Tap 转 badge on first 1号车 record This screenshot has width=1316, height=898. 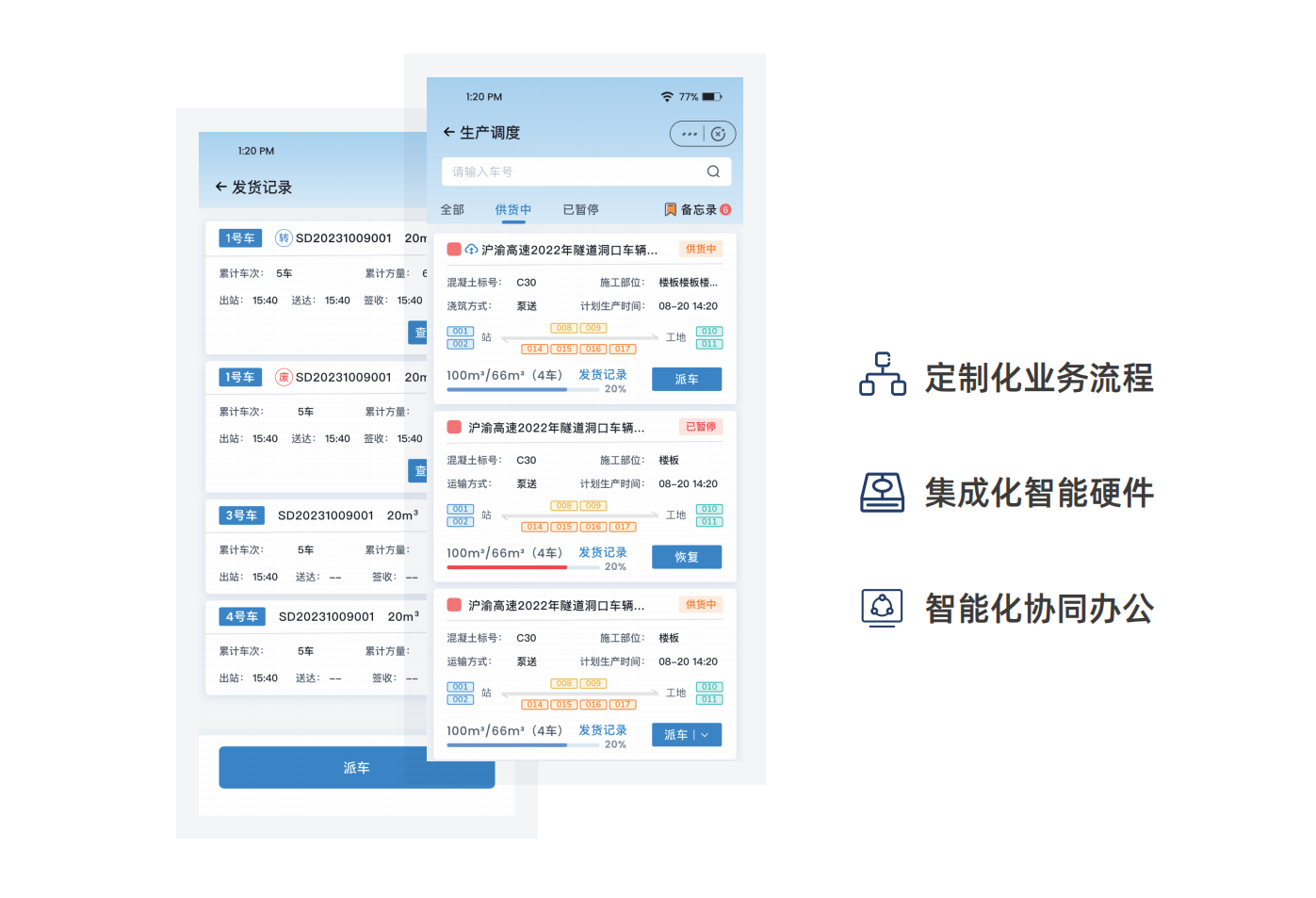(x=284, y=238)
